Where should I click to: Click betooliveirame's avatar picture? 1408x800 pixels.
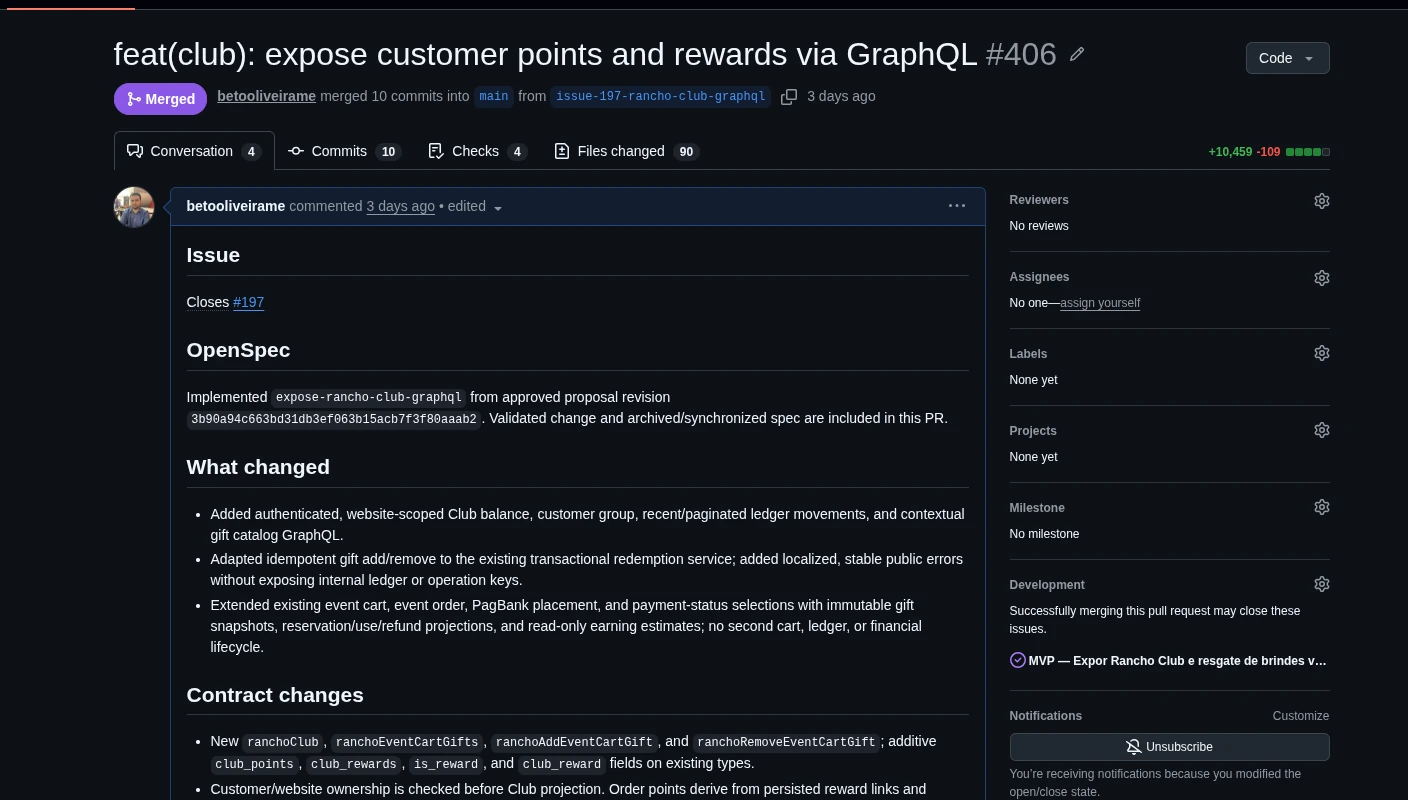click(134, 207)
